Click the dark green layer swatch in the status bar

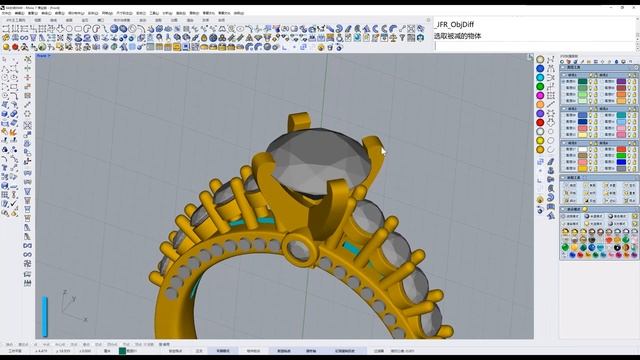point(122,351)
